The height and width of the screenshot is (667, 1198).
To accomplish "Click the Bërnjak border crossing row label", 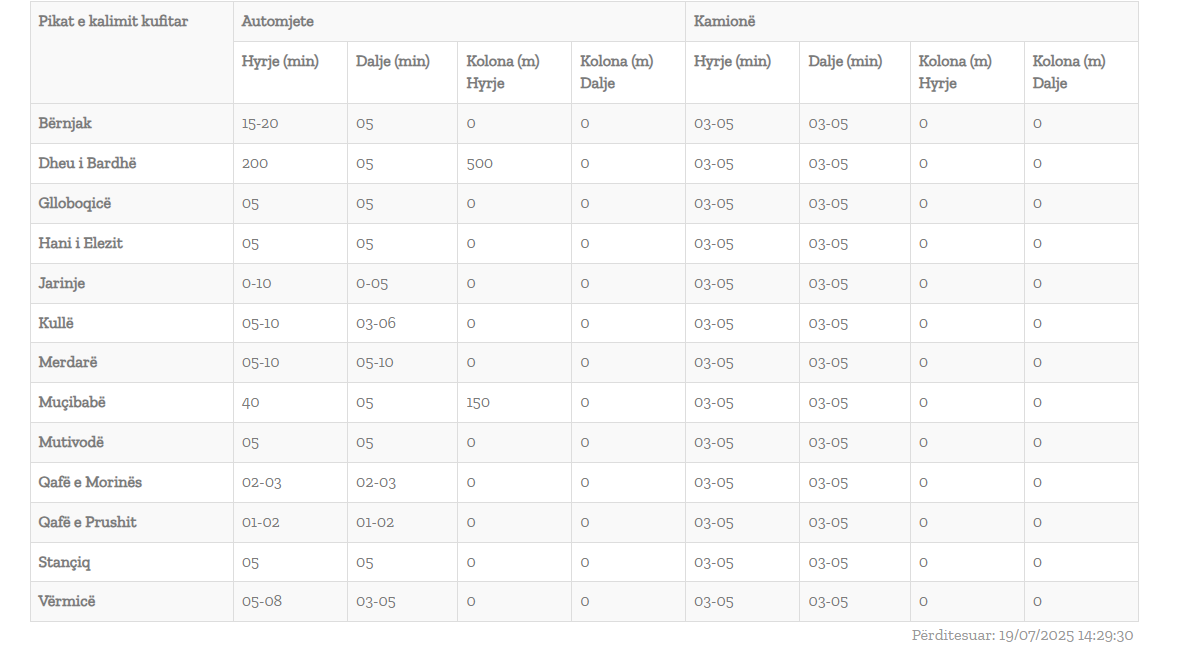I will coord(65,123).
